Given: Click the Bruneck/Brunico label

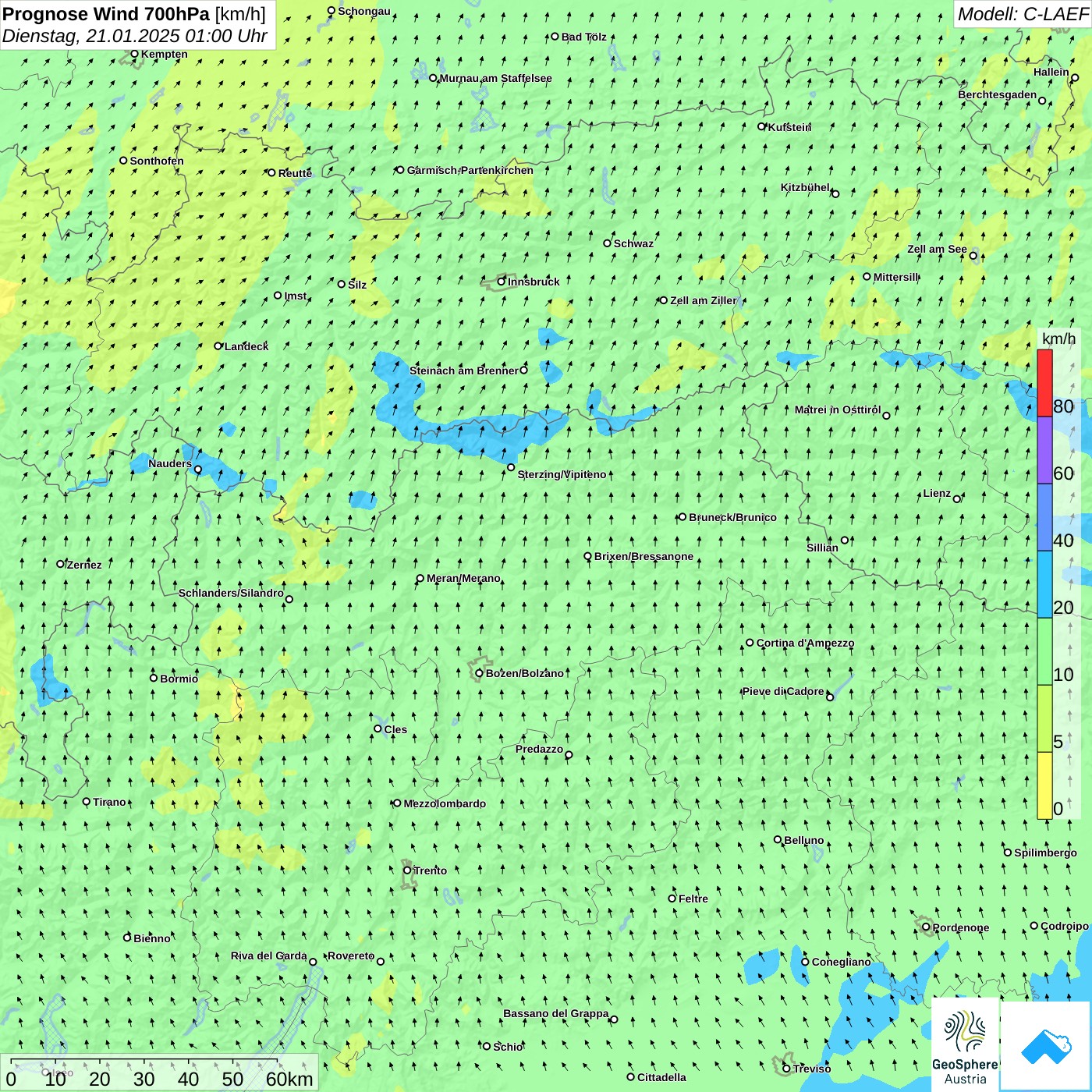Looking at the screenshot, I should pyautogui.click(x=732, y=517).
